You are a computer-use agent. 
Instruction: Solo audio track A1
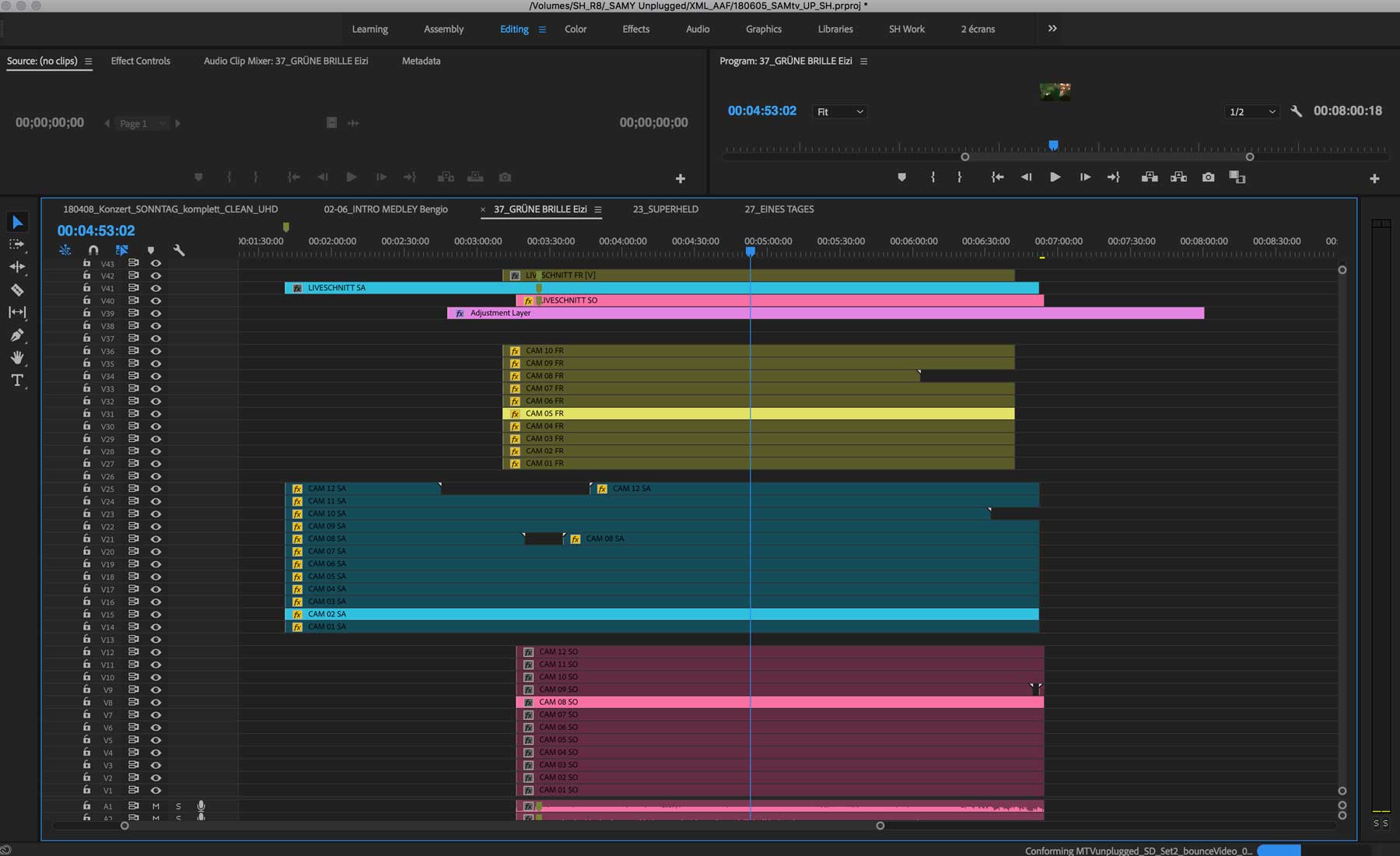coord(178,806)
